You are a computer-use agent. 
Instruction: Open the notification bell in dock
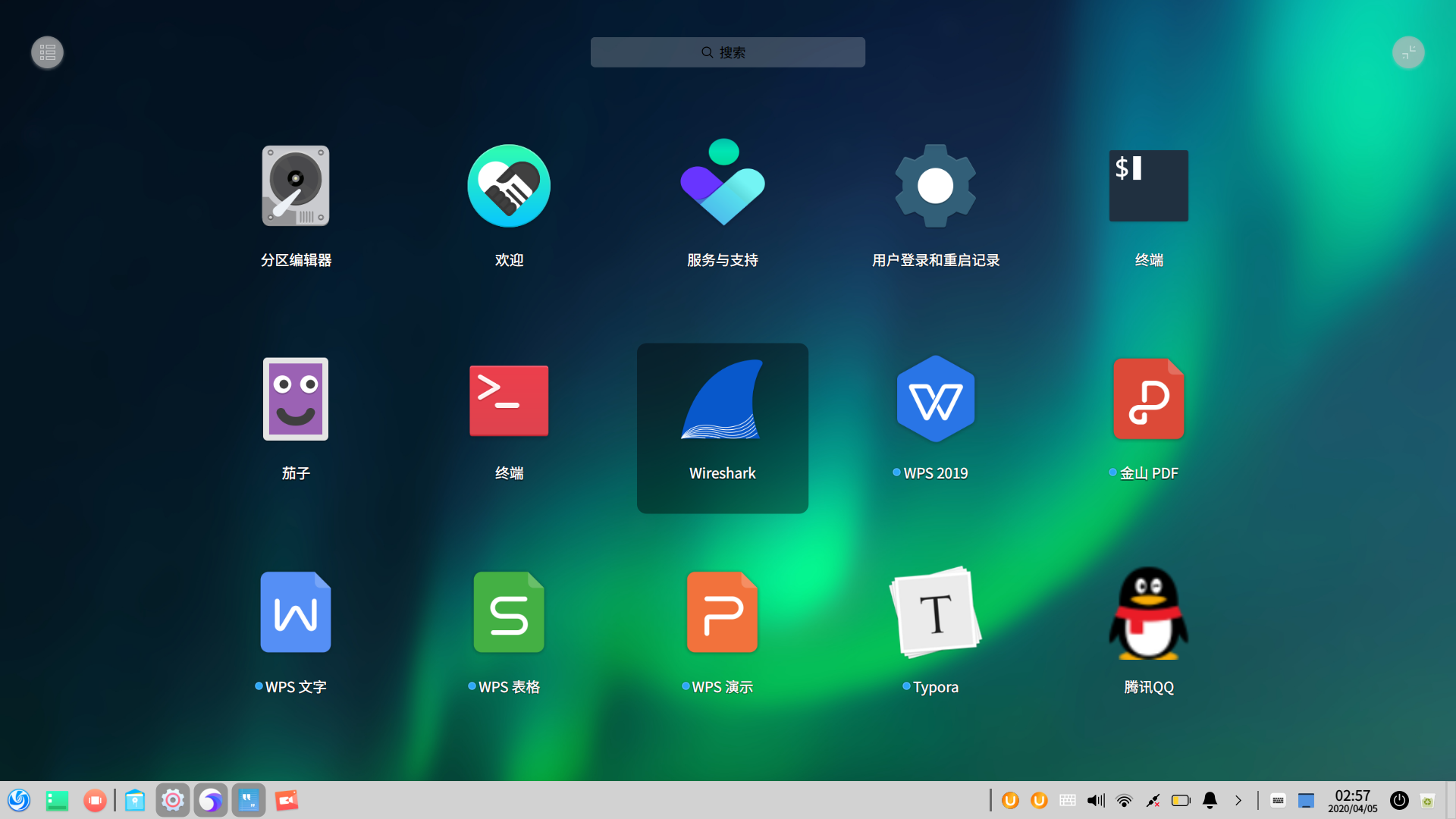(1210, 800)
